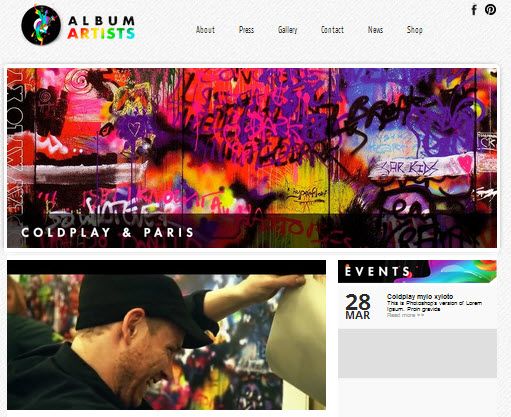Image resolution: width=511 pixels, height=417 pixels.
Task: Open the photo of man in black cap
Action: pyautogui.click(x=166, y=342)
